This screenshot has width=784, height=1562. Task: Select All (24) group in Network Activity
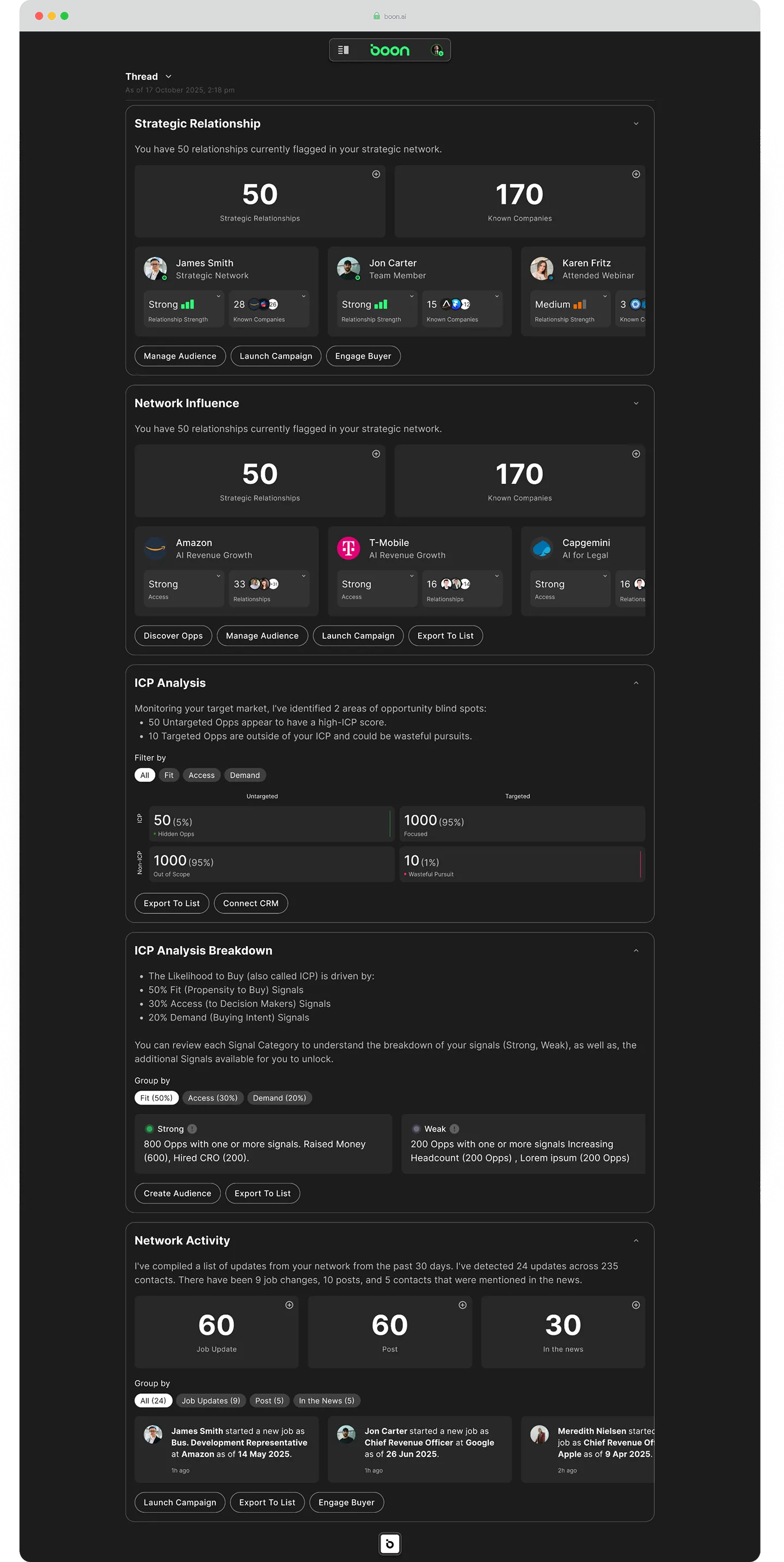[153, 1400]
